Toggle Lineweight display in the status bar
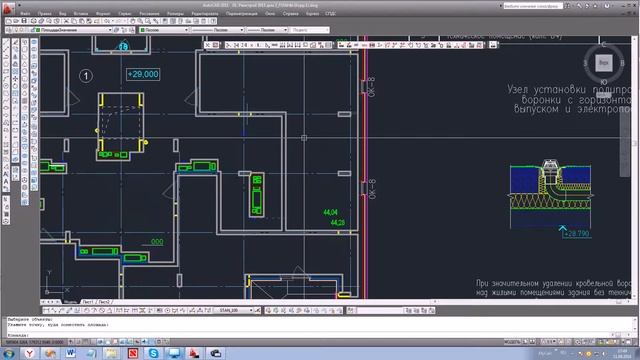Viewport: 640px width, 360px height. click(x=144, y=341)
